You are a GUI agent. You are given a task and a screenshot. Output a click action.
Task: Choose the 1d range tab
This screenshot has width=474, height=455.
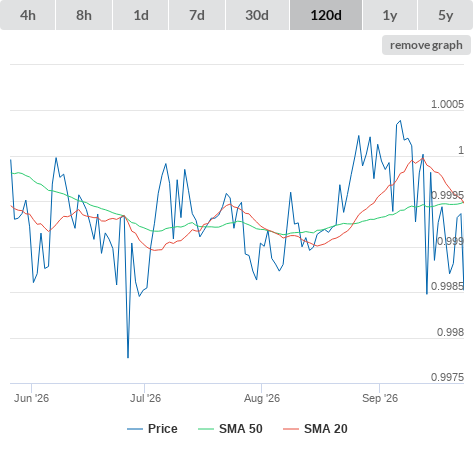pos(141,15)
